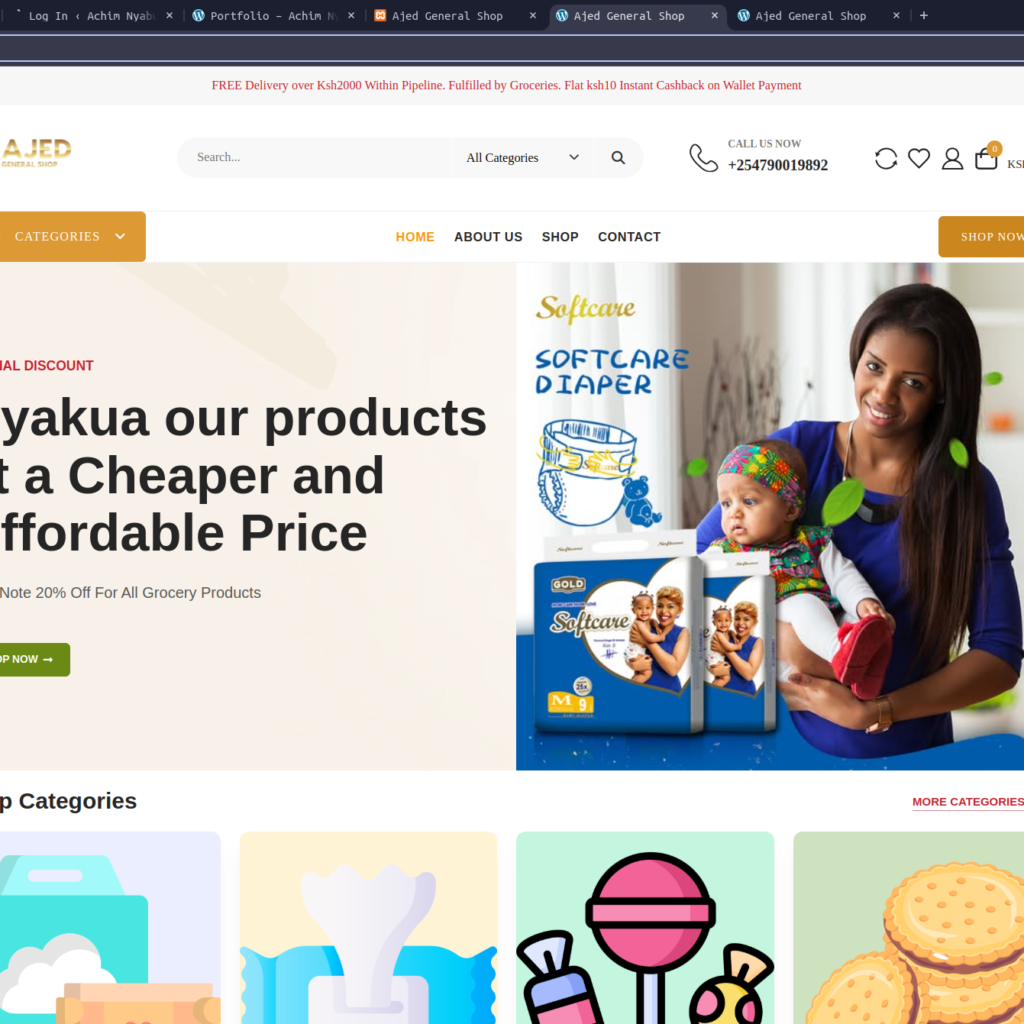Open the CONTACT menu item

click(629, 237)
